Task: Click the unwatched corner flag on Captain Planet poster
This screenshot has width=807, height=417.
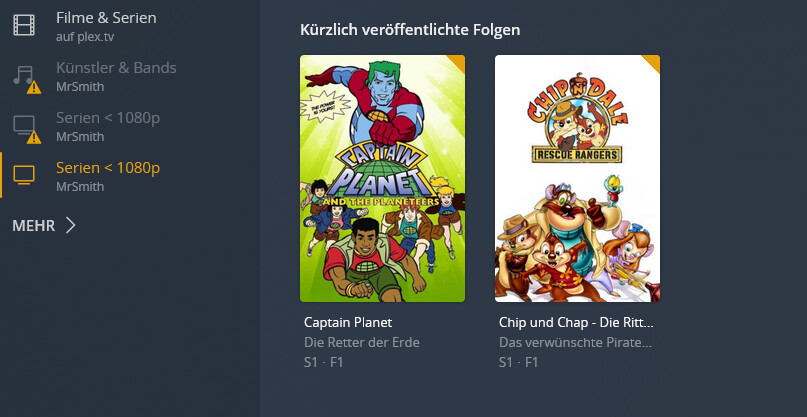Action: click(x=458, y=62)
